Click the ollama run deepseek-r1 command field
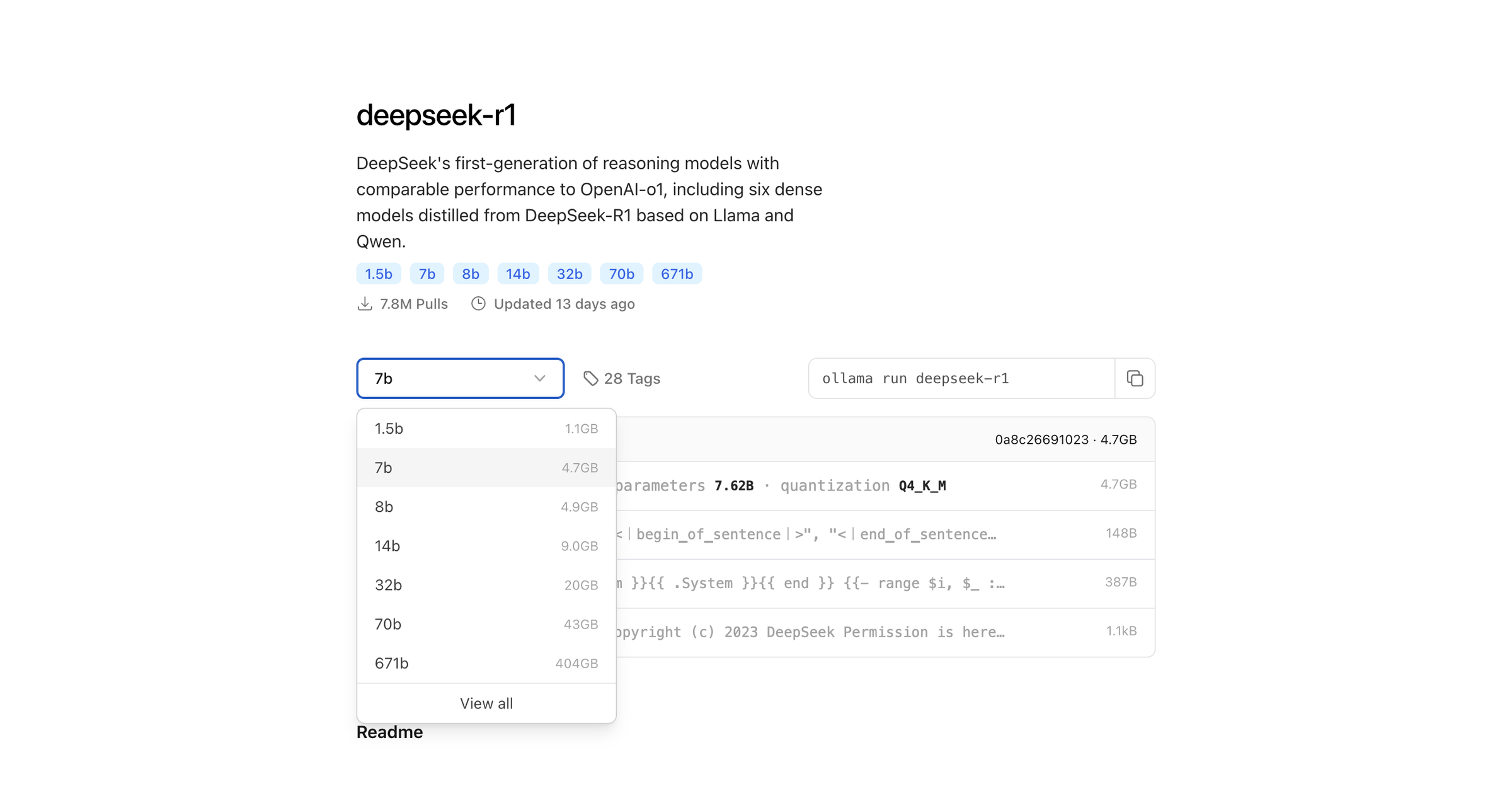Image resolution: width=1512 pixels, height=798 pixels. click(961, 378)
